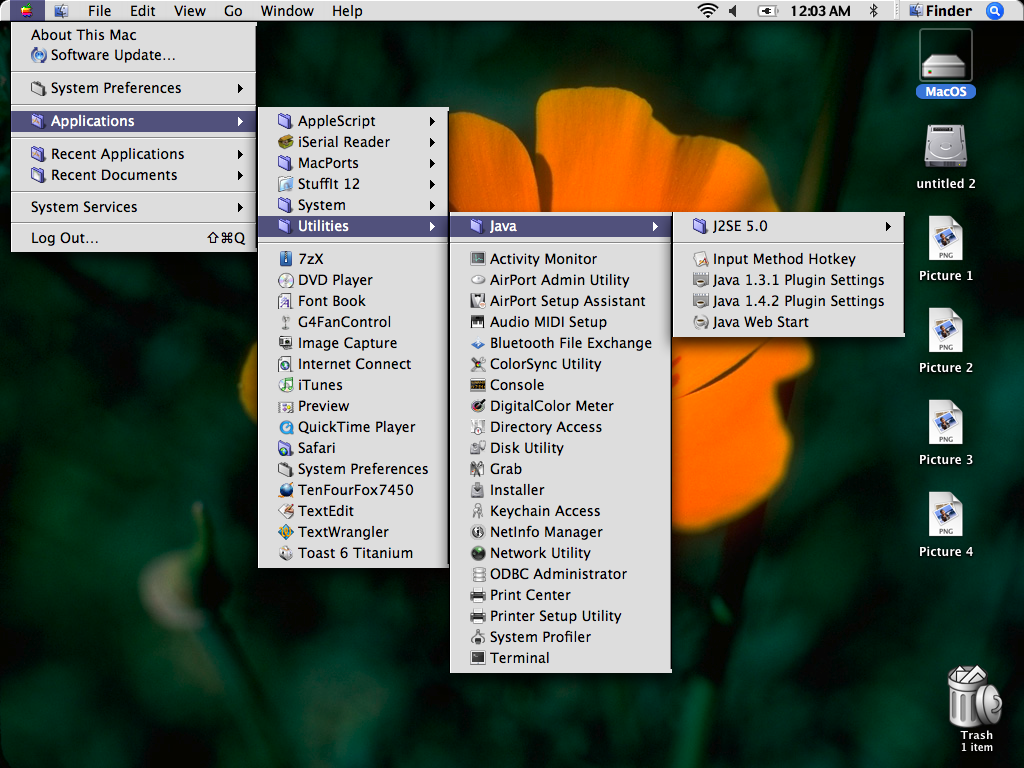Click the Bluetooth icon in menu bar

(x=874, y=10)
